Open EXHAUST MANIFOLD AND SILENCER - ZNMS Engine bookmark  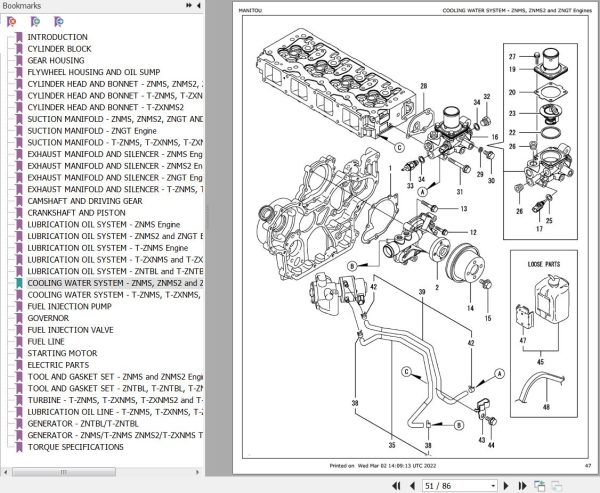pos(115,154)
